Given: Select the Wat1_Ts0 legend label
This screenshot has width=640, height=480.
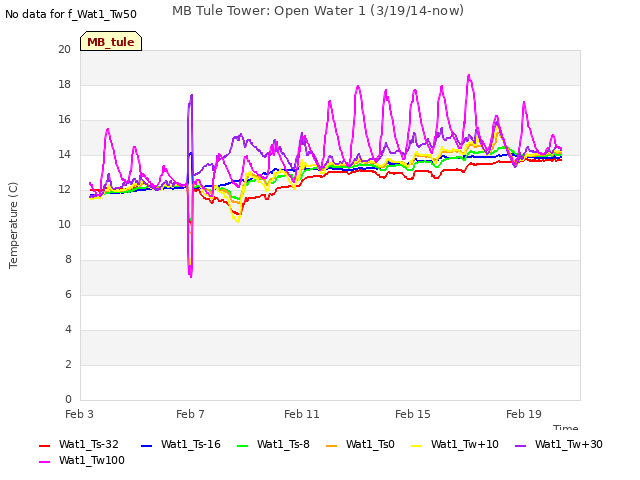Looking at the screenshot, I should tap(370, 444).
